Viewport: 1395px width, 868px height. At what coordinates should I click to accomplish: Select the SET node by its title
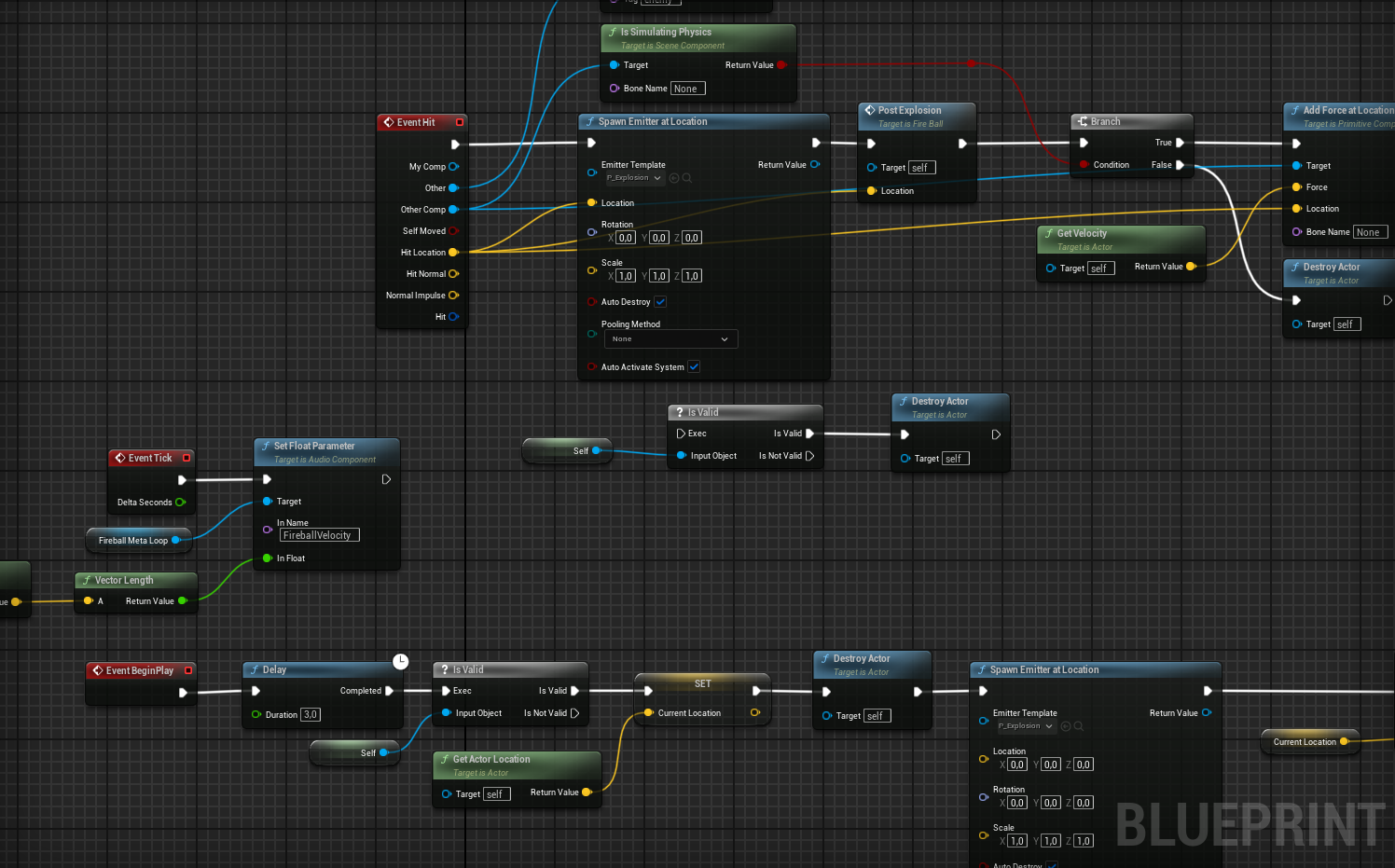(703, 683)
